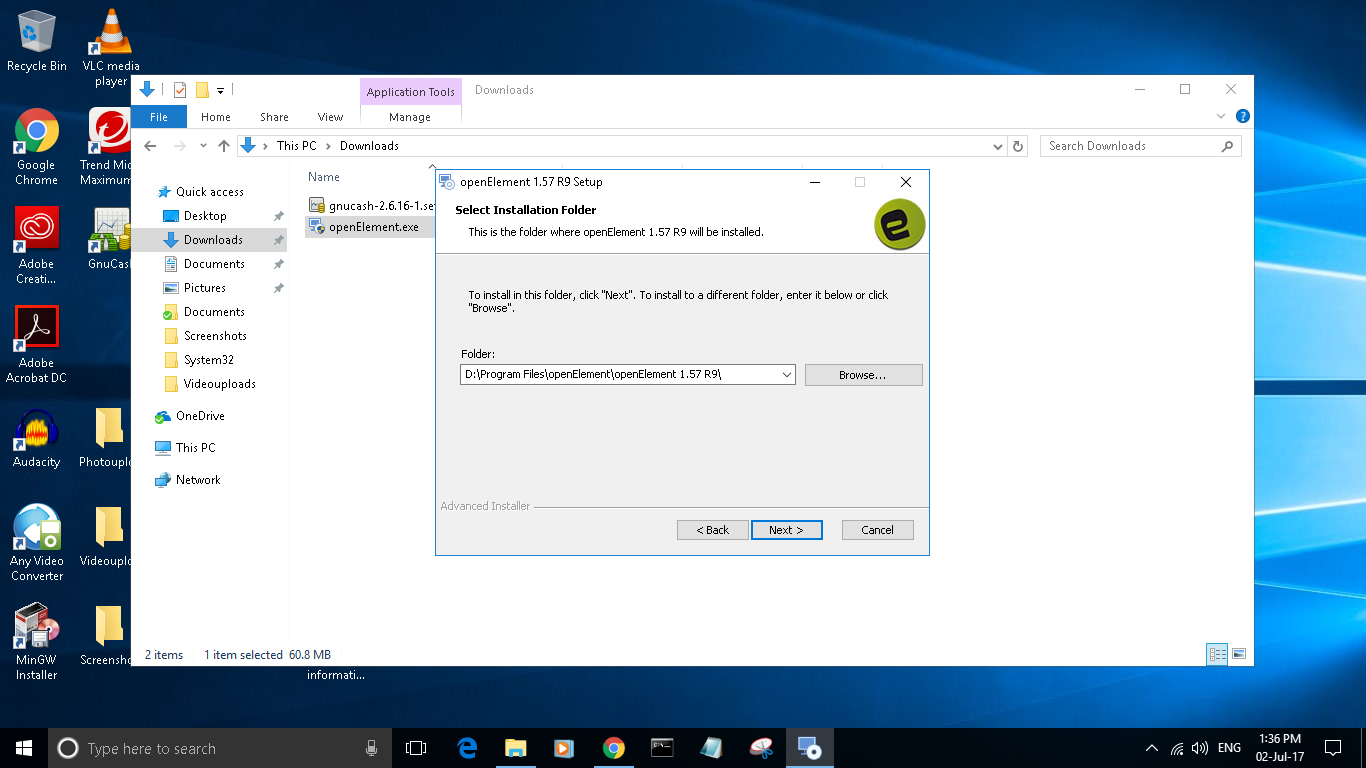Select Network in navigation pane
The height and width of the screenshot is (768, 1366).
tap(197, 480)
